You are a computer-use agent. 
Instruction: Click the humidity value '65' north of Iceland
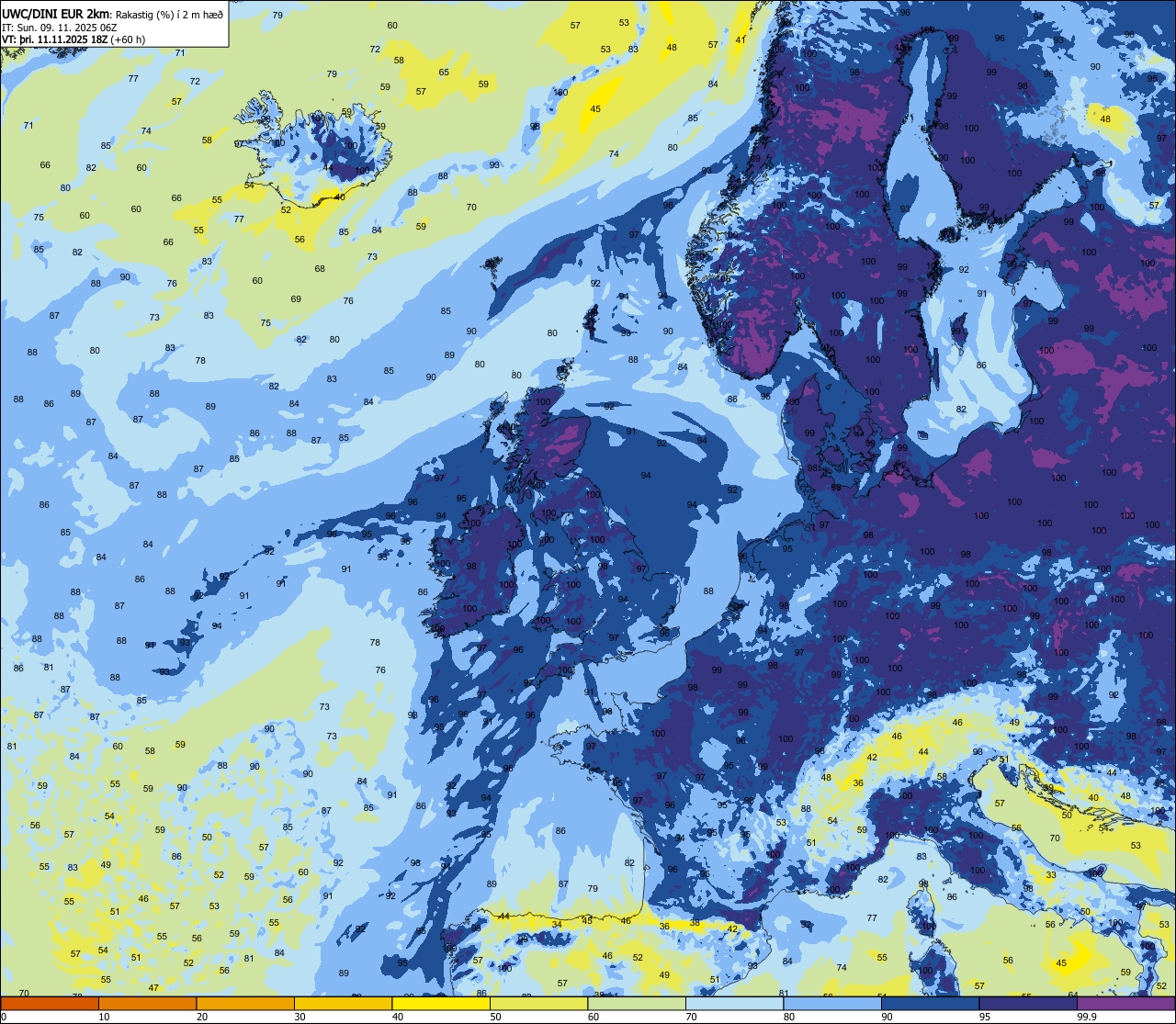pyautogui.click(x=444, y=72)
